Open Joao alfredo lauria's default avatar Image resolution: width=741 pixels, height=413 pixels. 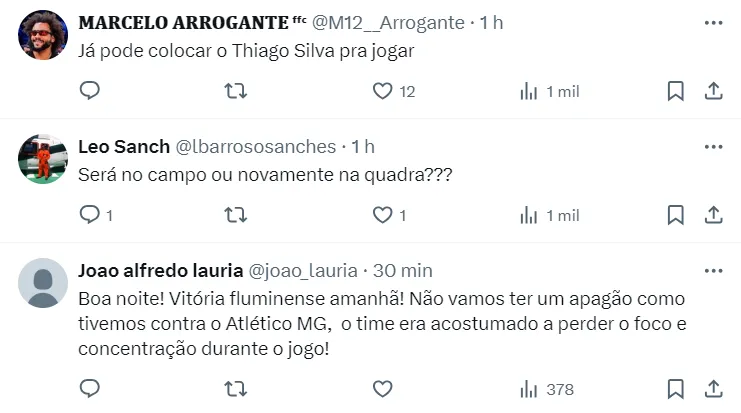(43, 283)
